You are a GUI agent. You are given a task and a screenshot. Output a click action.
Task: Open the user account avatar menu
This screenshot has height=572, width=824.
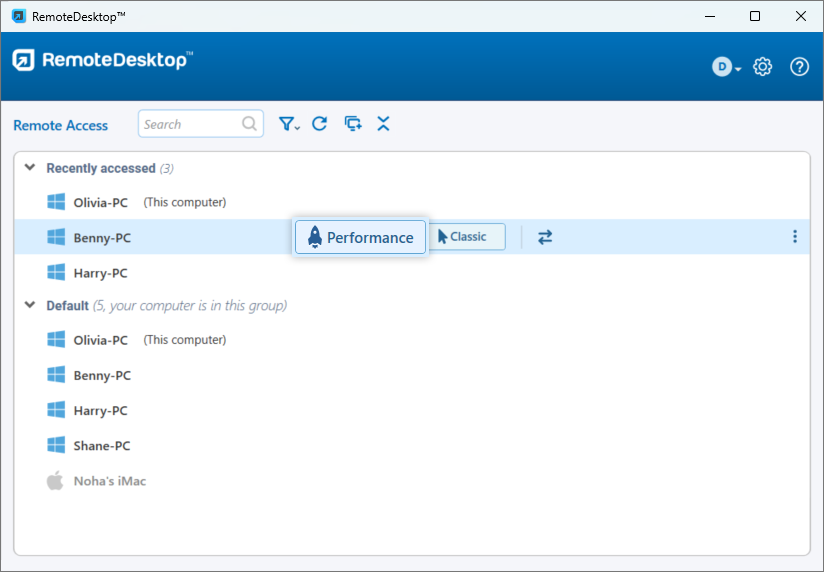point(726,67)
